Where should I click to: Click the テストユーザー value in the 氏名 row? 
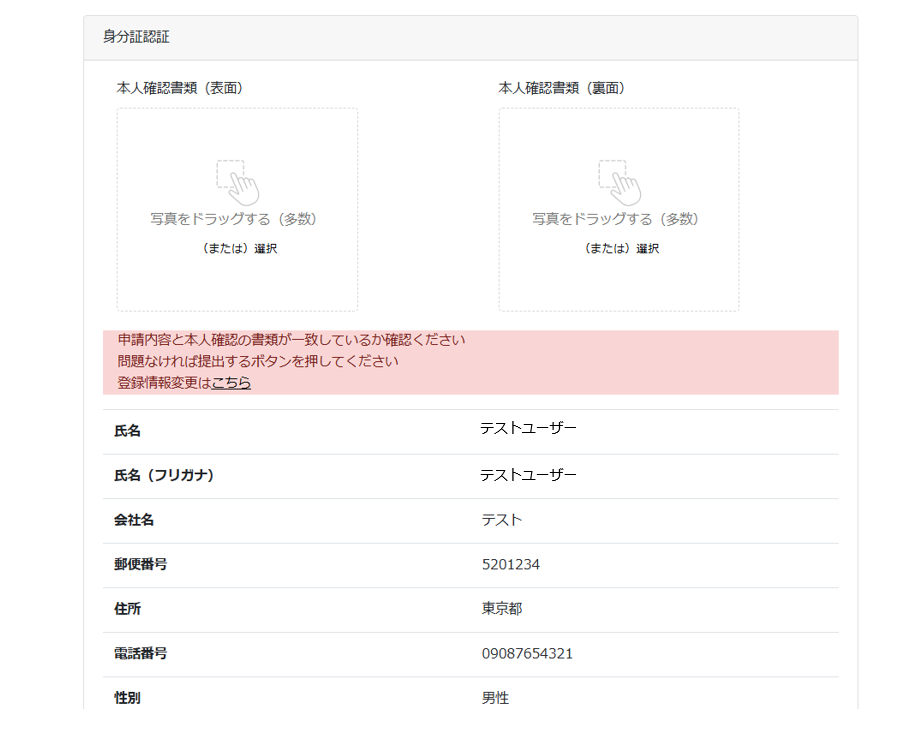tap(528, 429)
